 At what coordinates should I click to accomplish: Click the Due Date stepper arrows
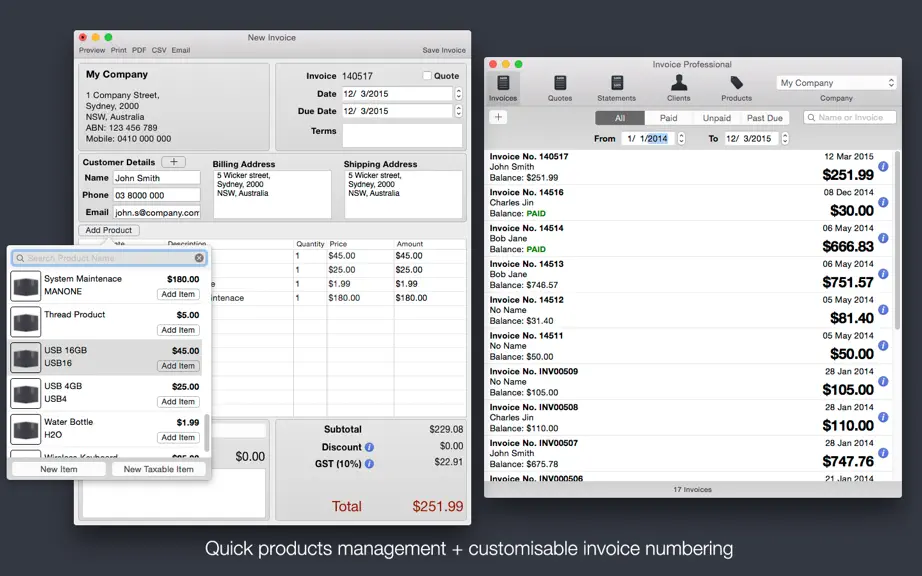click(x=459, y=110)
